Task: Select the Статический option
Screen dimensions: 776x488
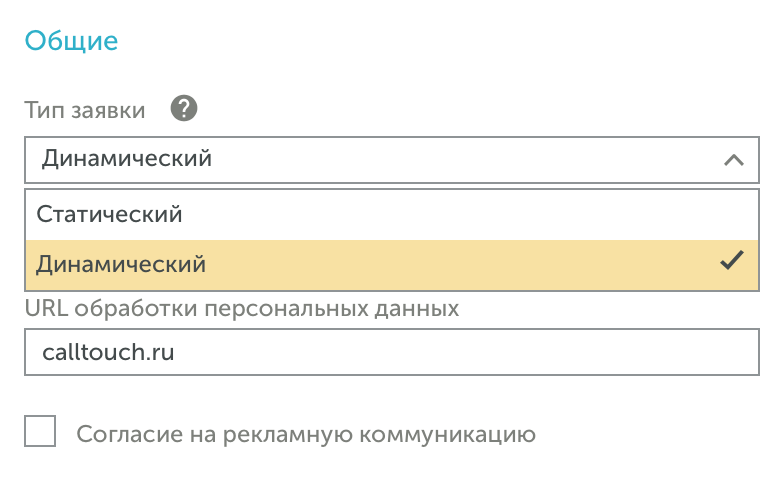Action: pyautogui.click(x=109, y=214)
